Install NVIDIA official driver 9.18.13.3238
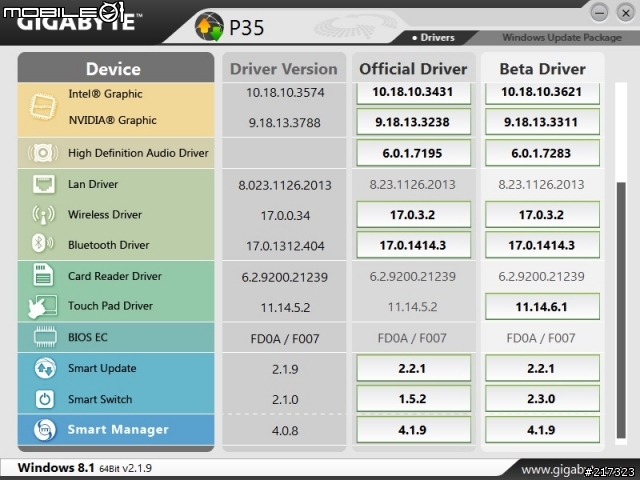The height and width of the screenshot is (480, 640). point(413,122)
